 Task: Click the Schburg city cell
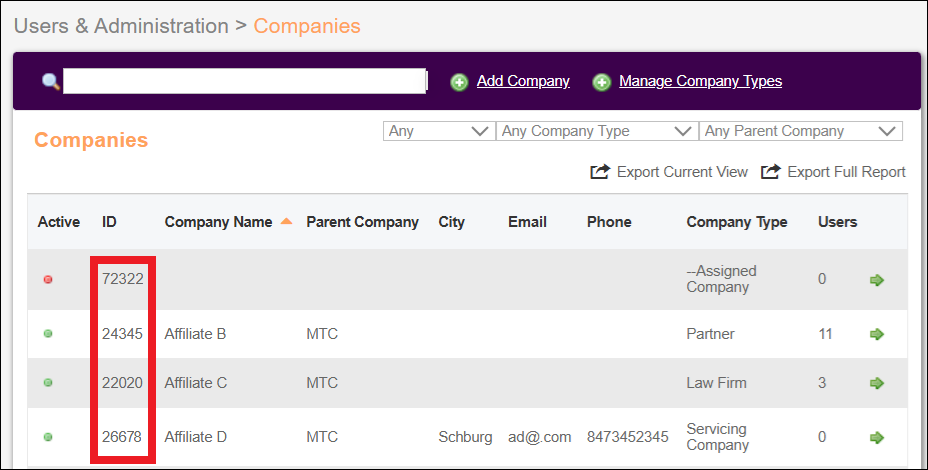465,437
